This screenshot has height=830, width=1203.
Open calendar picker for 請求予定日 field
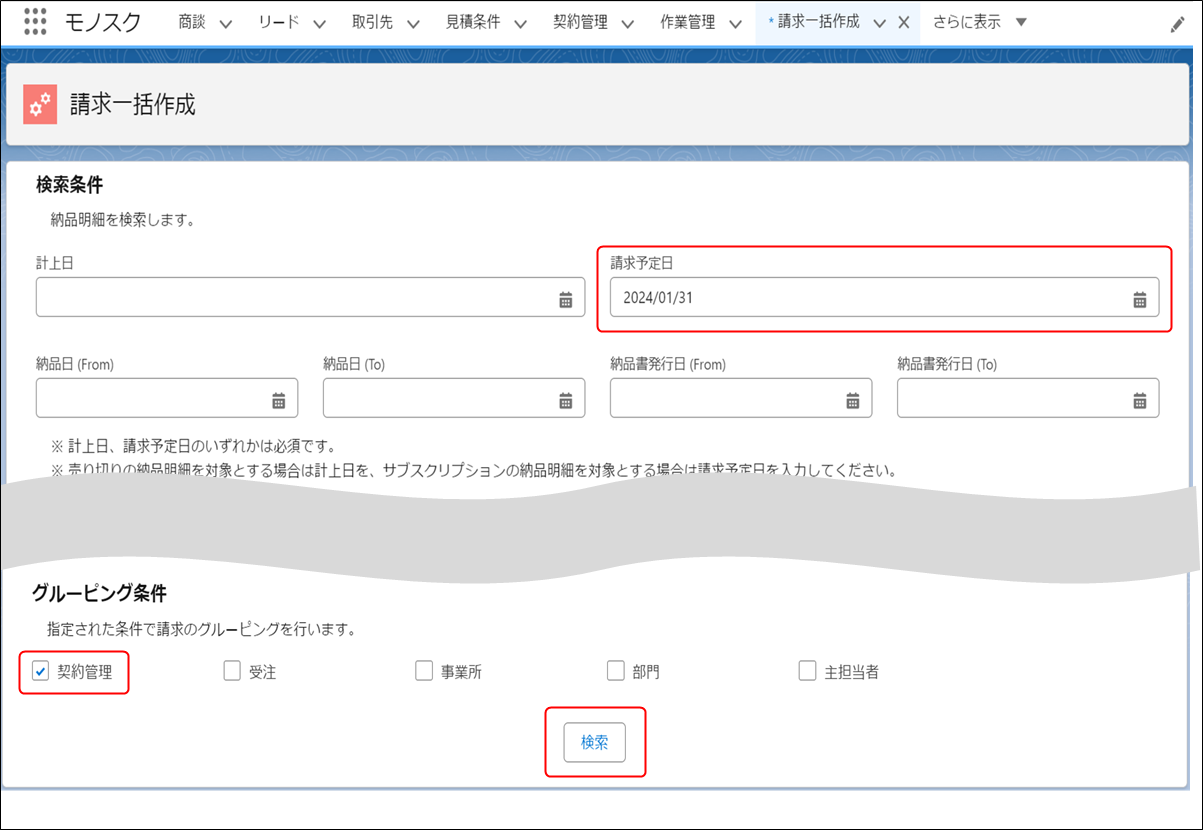[1139, 299]
